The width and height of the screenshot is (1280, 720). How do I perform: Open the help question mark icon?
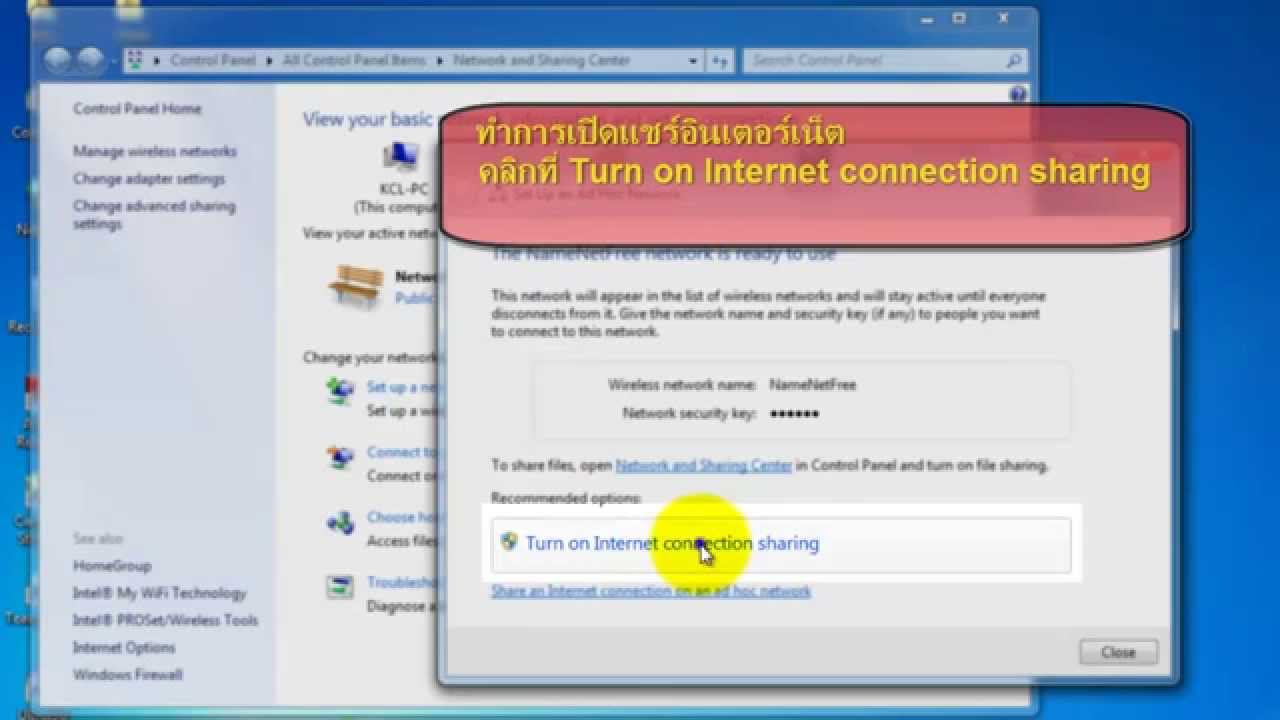[x=1018, y=94]
